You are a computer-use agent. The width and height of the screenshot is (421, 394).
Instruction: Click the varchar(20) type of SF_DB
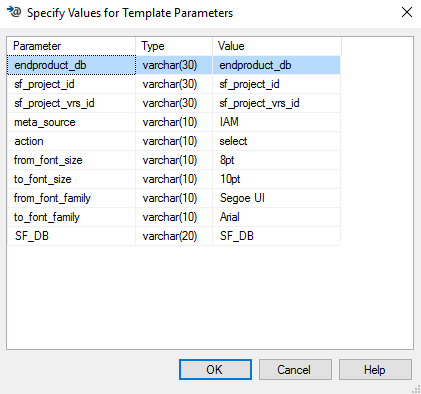click(174, 236)
